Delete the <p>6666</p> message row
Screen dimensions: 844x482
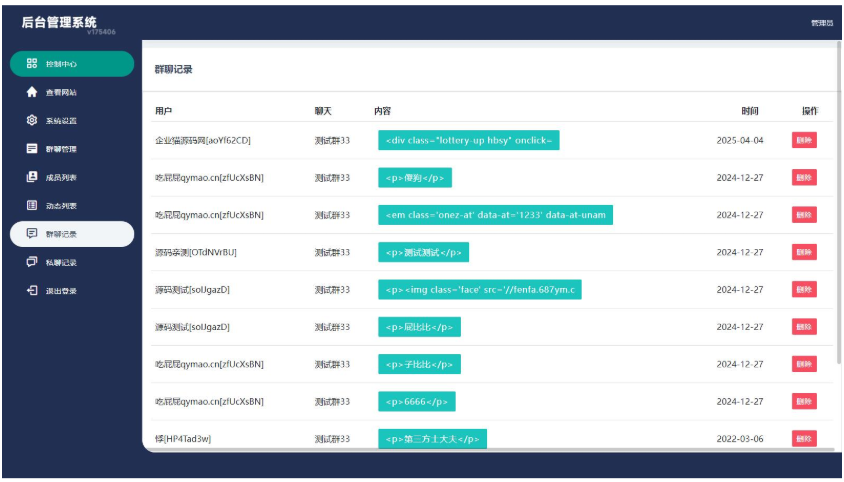click(804, 402)
